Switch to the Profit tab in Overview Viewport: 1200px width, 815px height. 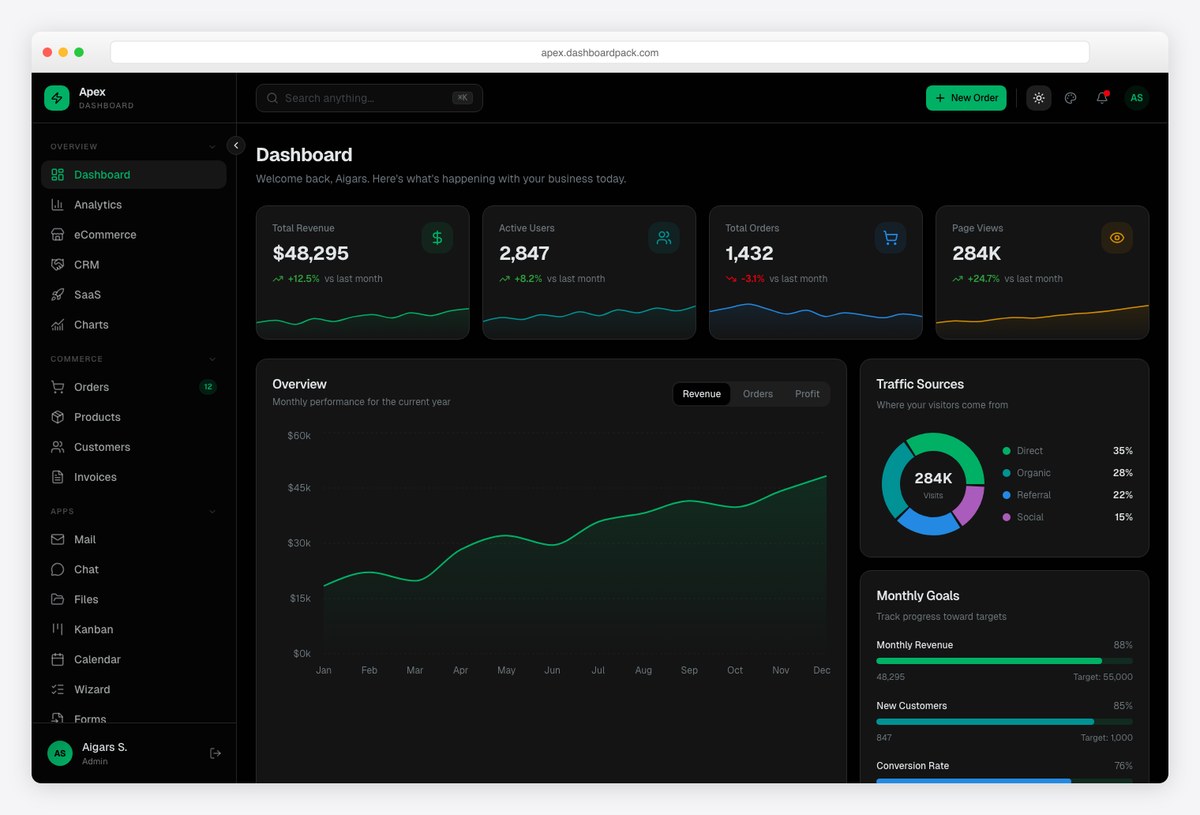tap(807, 394)
